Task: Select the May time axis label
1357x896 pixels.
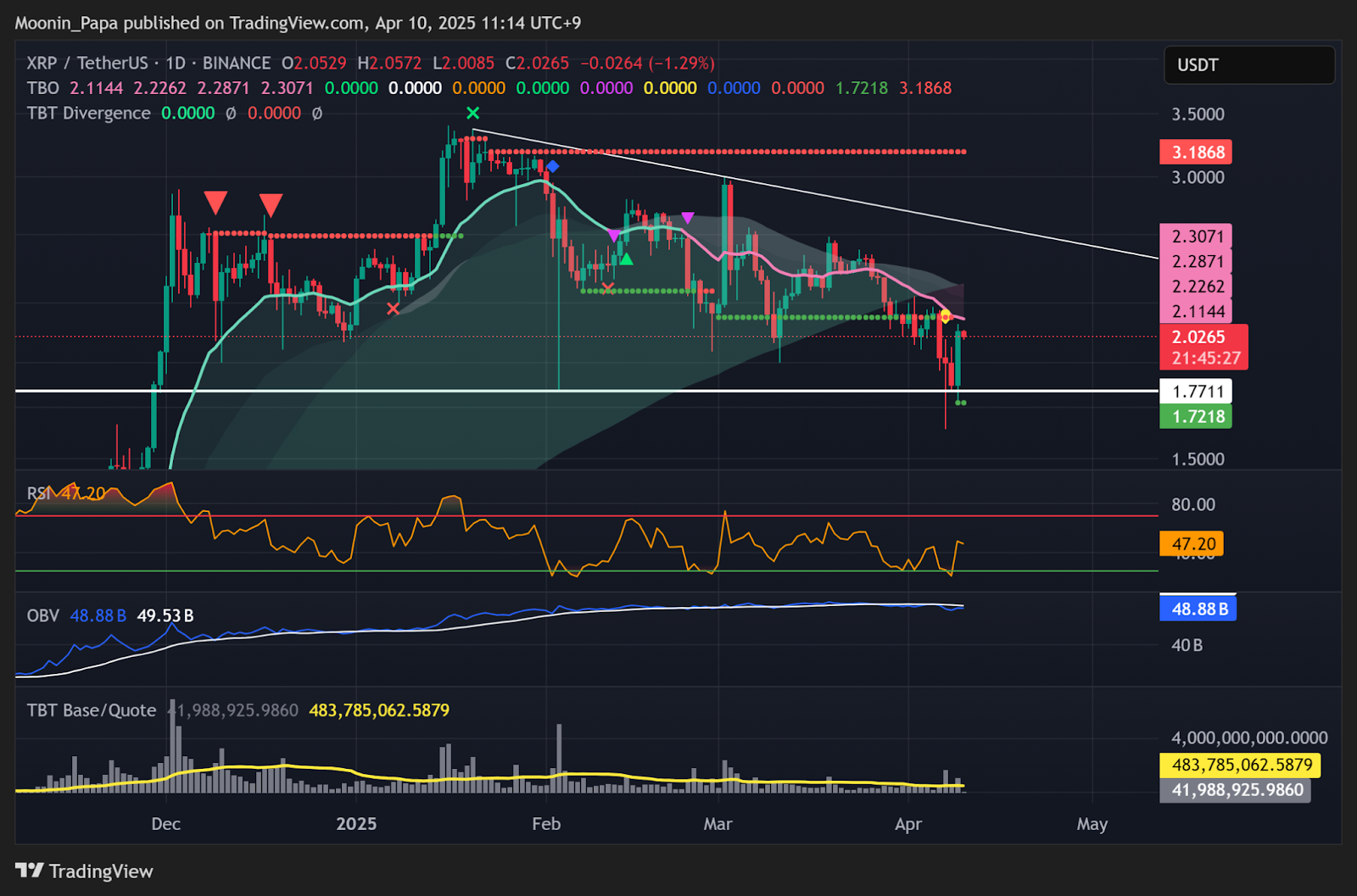Action: [1092, 824]
